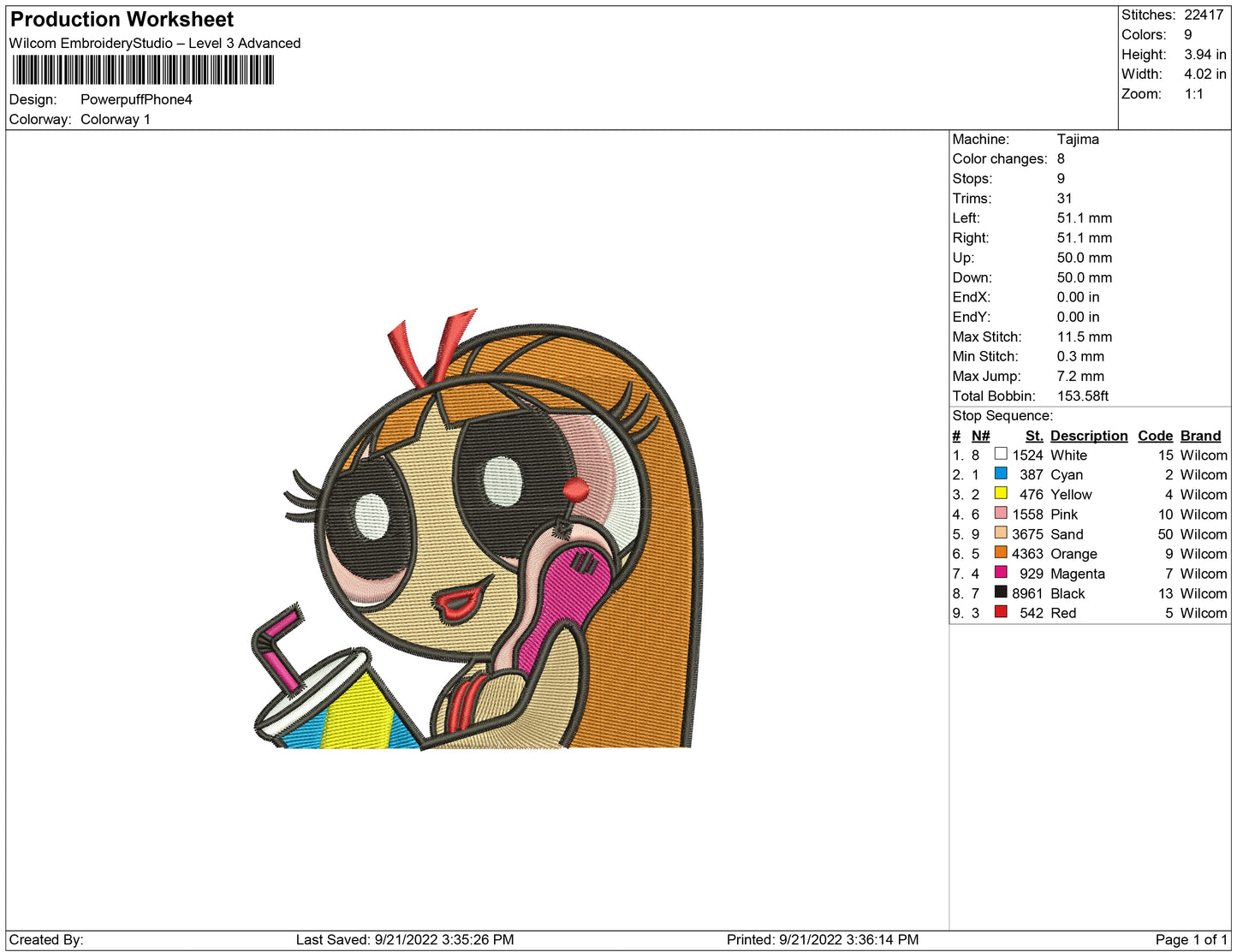
Task: Click the 'EndX:' label
Action: click(x=972, y=297)
